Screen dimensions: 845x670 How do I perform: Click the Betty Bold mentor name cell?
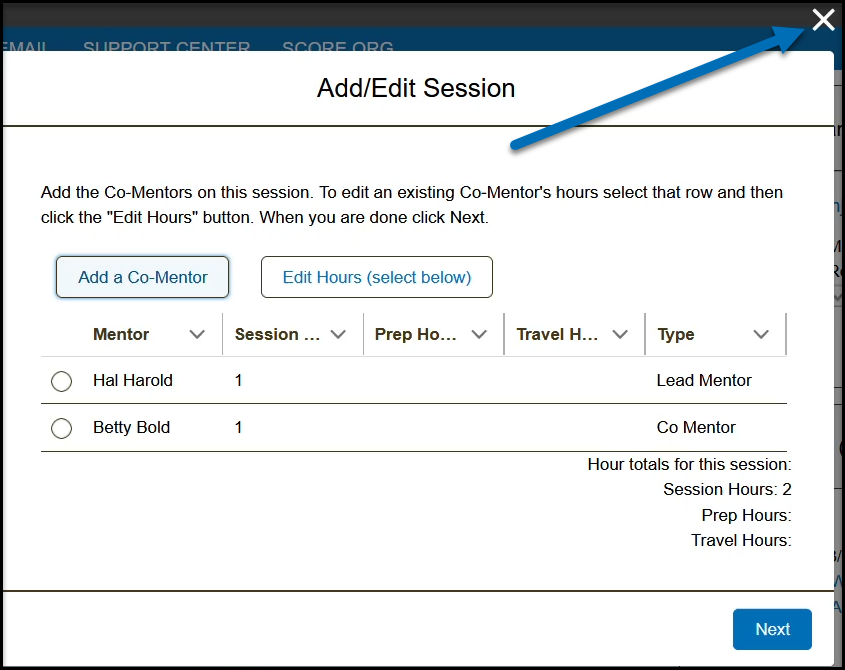(x=131, y=427)
